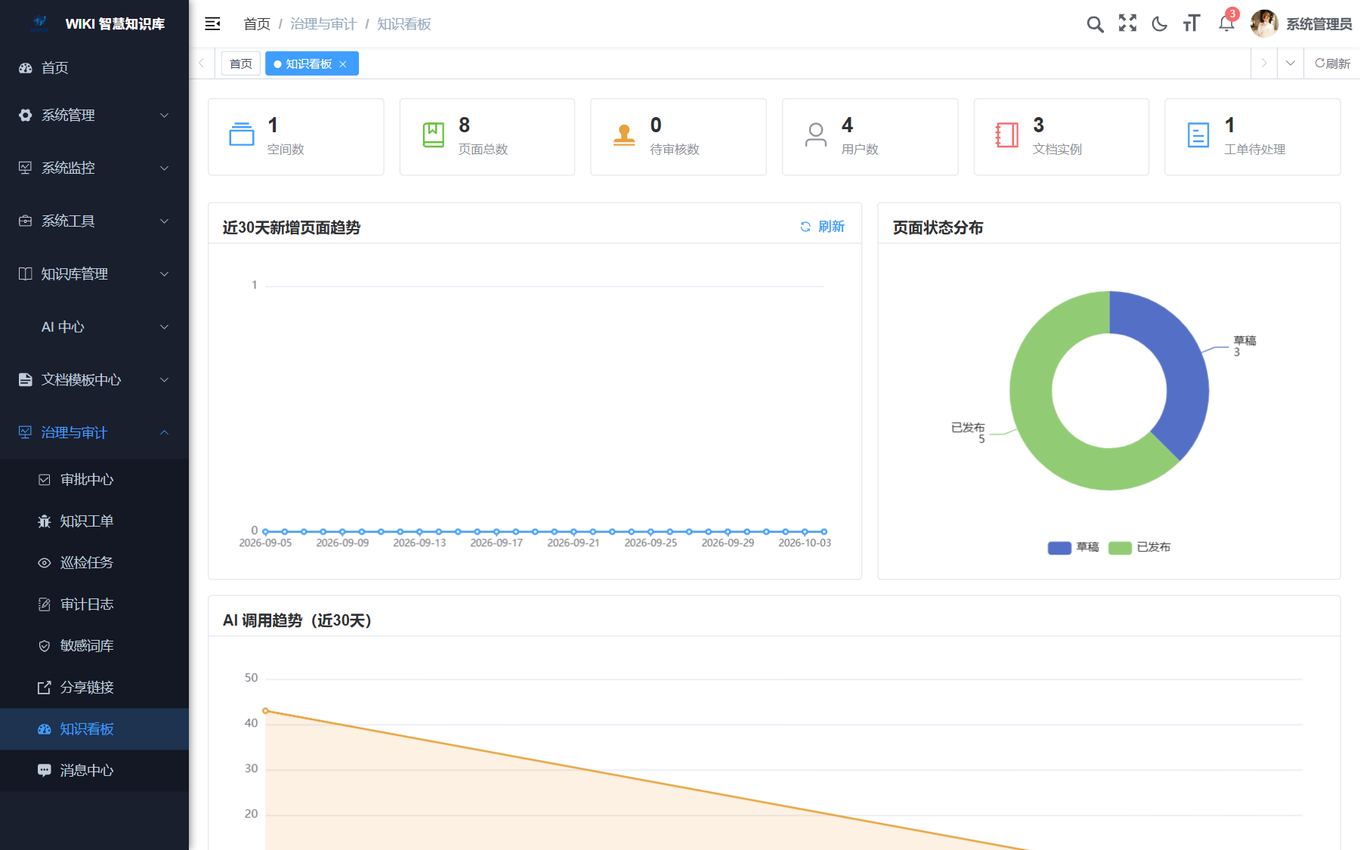Click the 文档实例 notebook icon
The image size is (1360, 850).
(x=1007, y=135)
